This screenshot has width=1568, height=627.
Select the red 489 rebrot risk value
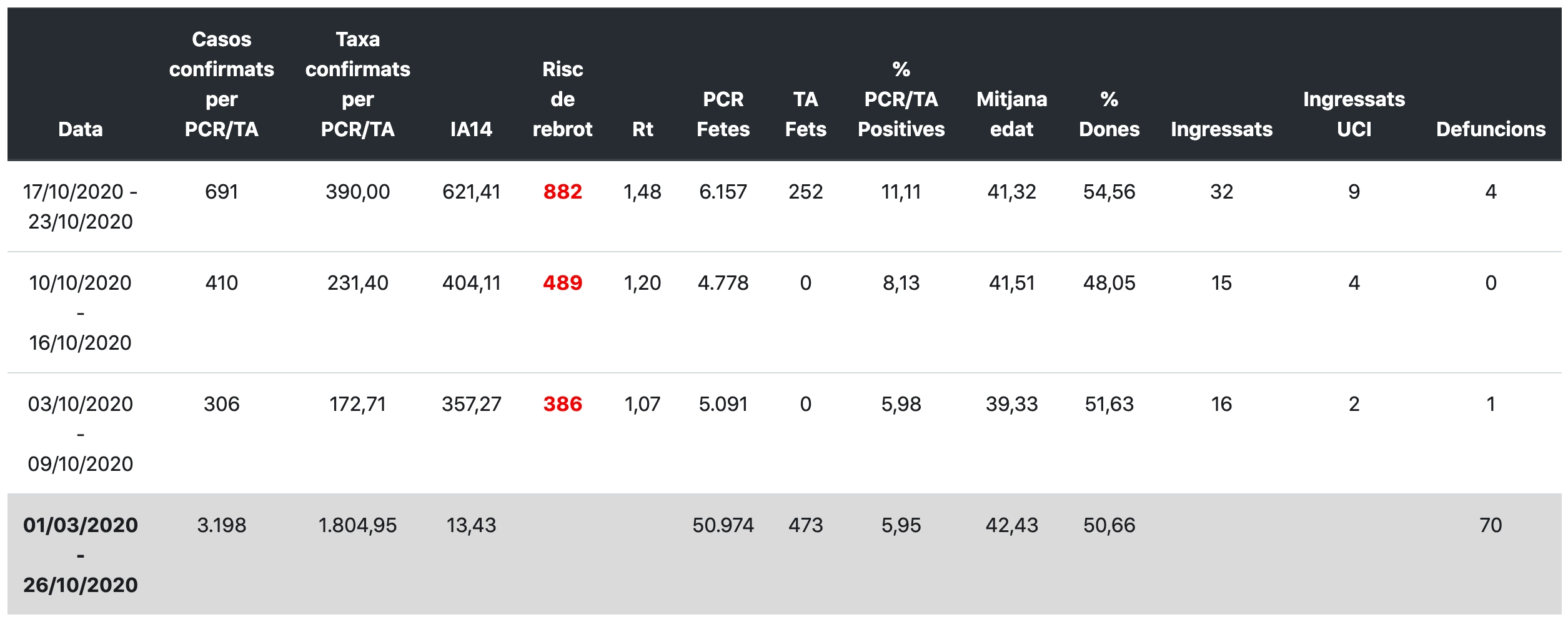point(562,283)
